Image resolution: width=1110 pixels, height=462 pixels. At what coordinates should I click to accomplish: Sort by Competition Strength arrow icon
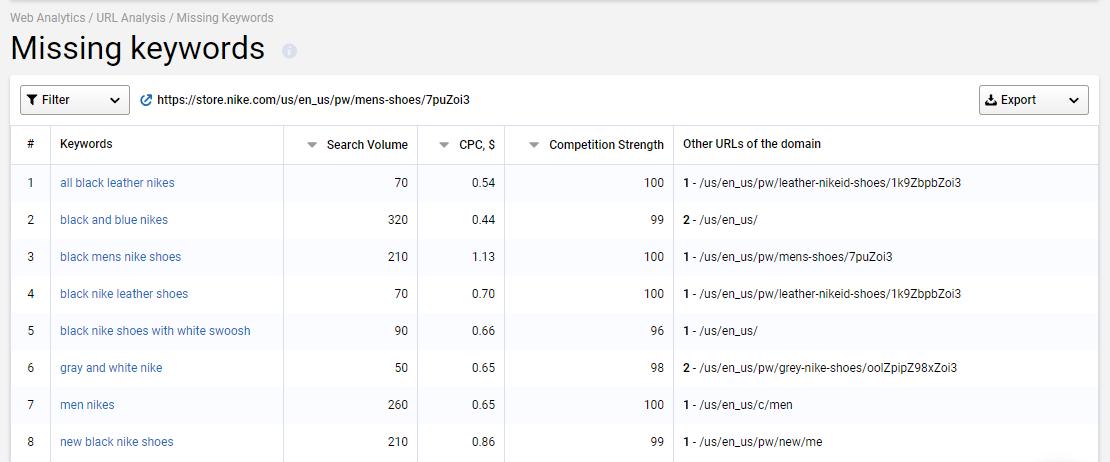tap(534, 145)
